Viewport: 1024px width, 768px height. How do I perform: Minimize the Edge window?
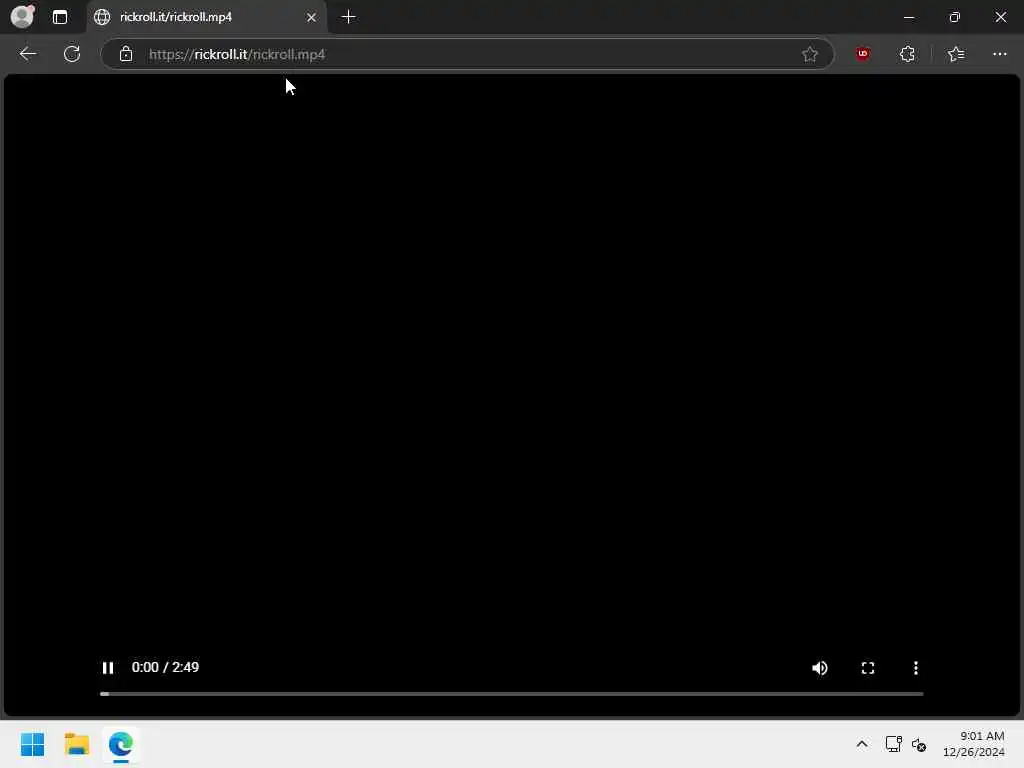tap(908, 17)
